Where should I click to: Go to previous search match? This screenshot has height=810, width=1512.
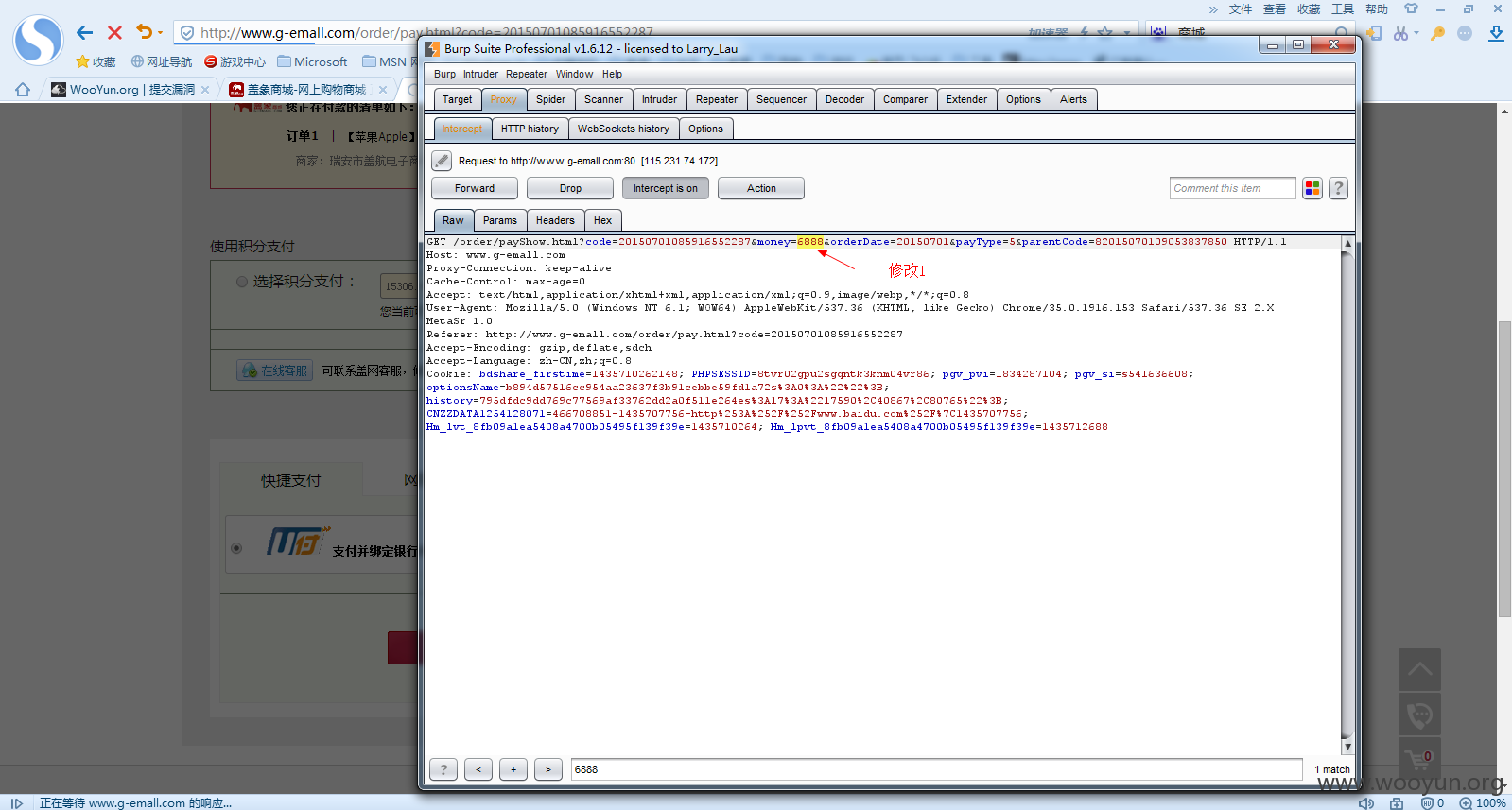click(478, 769)
